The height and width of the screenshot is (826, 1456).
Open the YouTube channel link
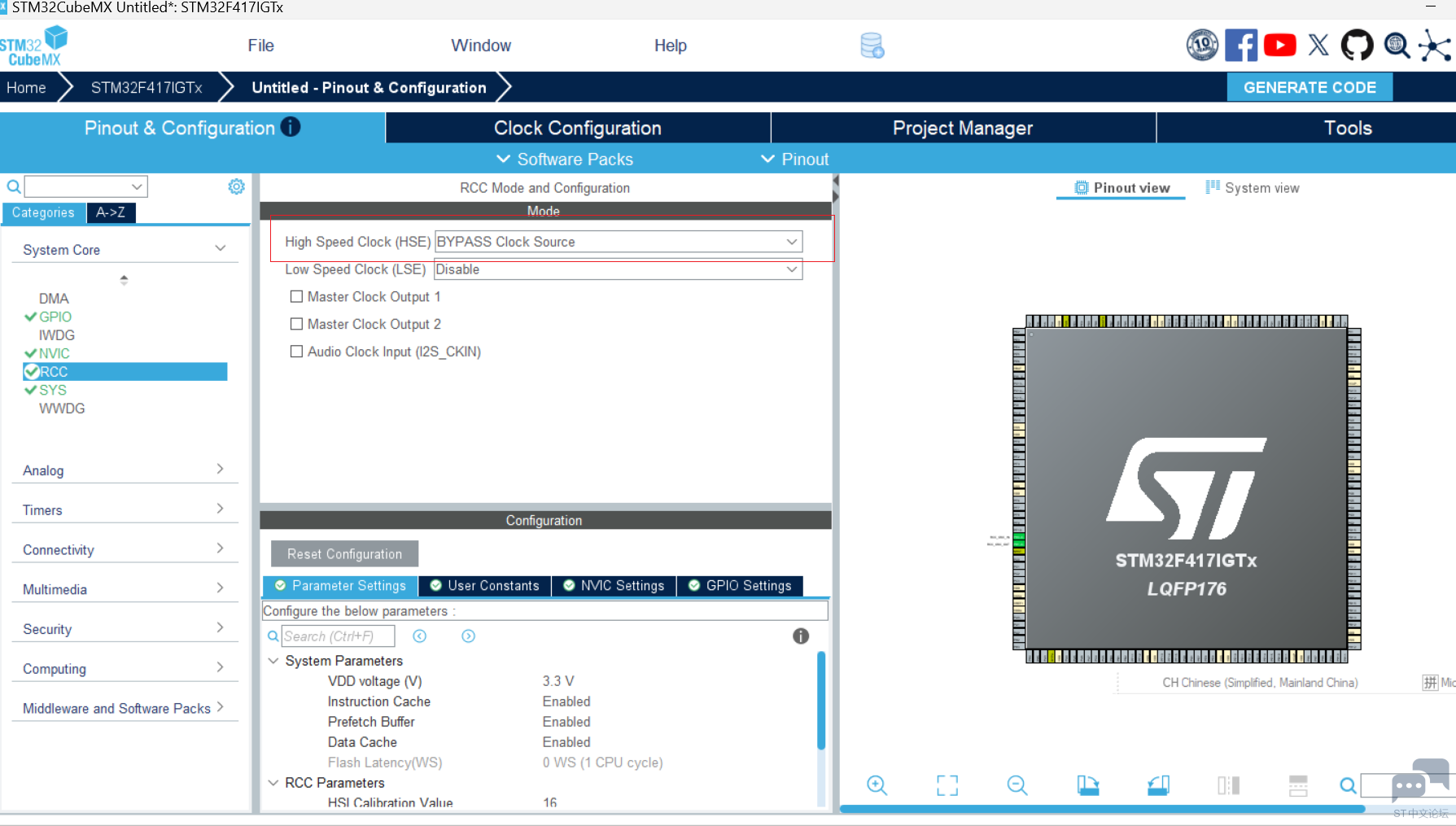coord(1280,46)
